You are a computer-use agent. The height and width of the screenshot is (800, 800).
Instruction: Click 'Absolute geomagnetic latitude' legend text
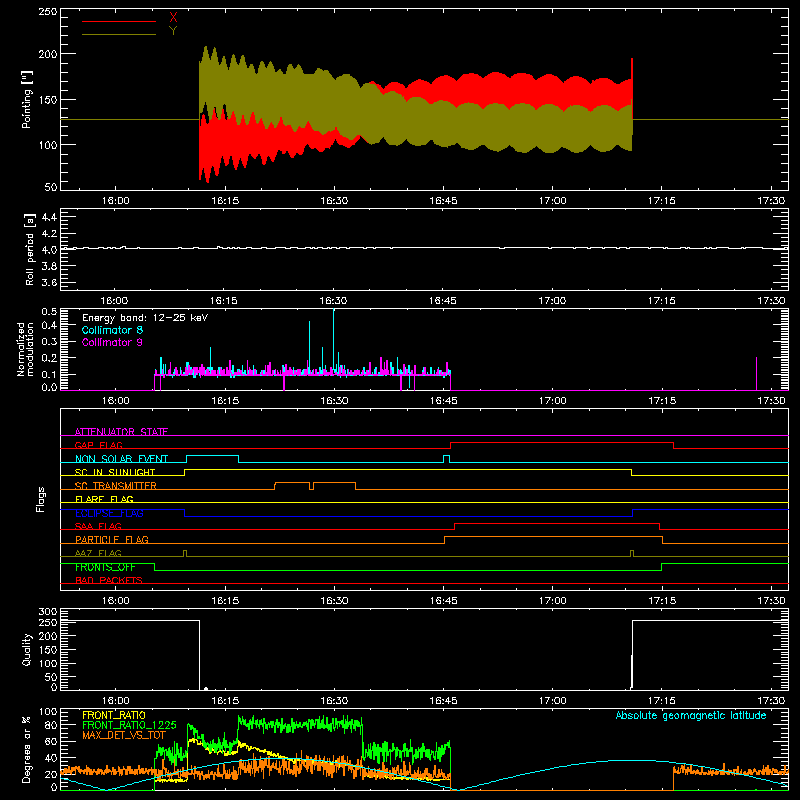click(x=691, y=715)
